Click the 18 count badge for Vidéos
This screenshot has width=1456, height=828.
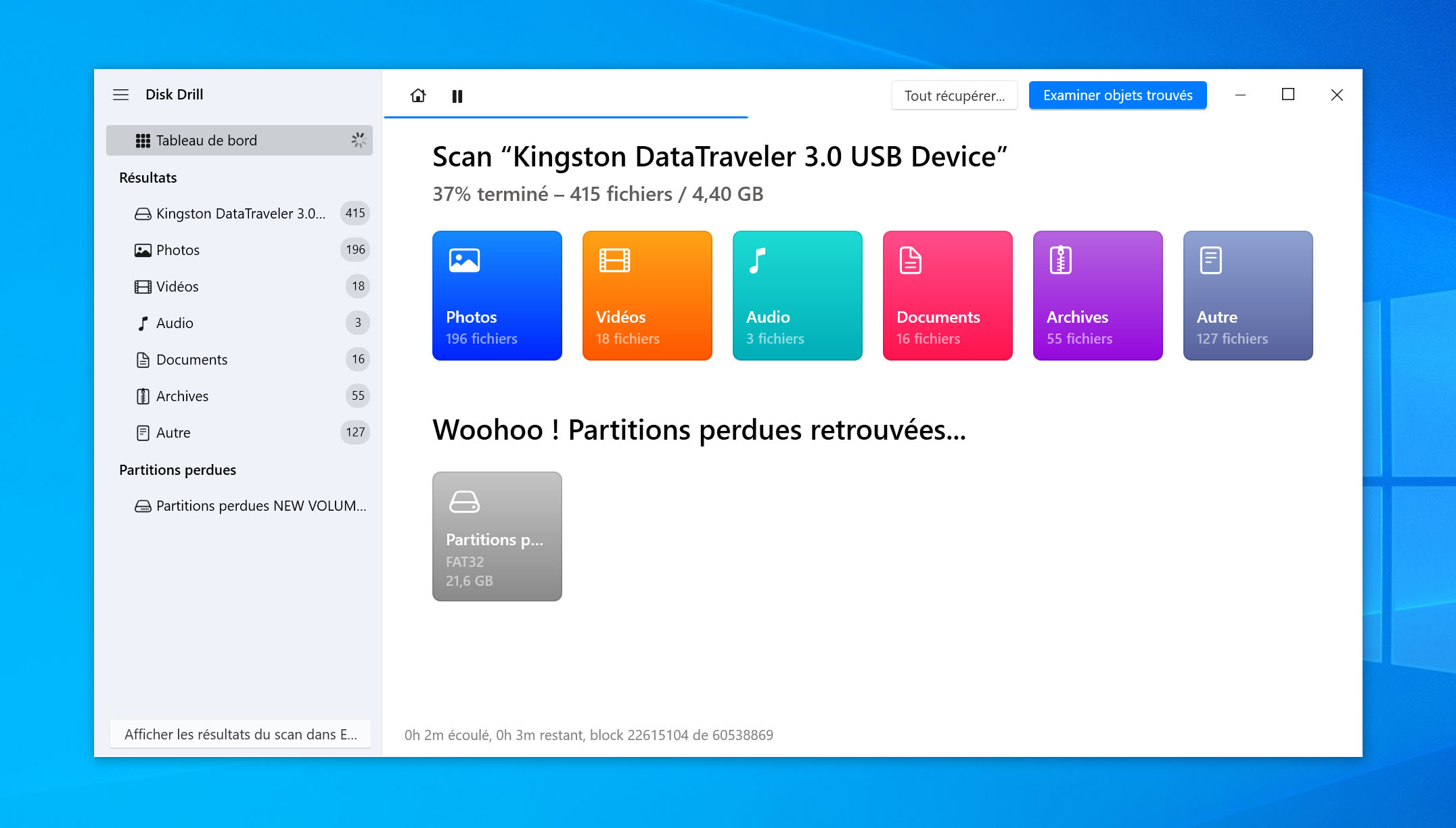(x=358, y=286)
